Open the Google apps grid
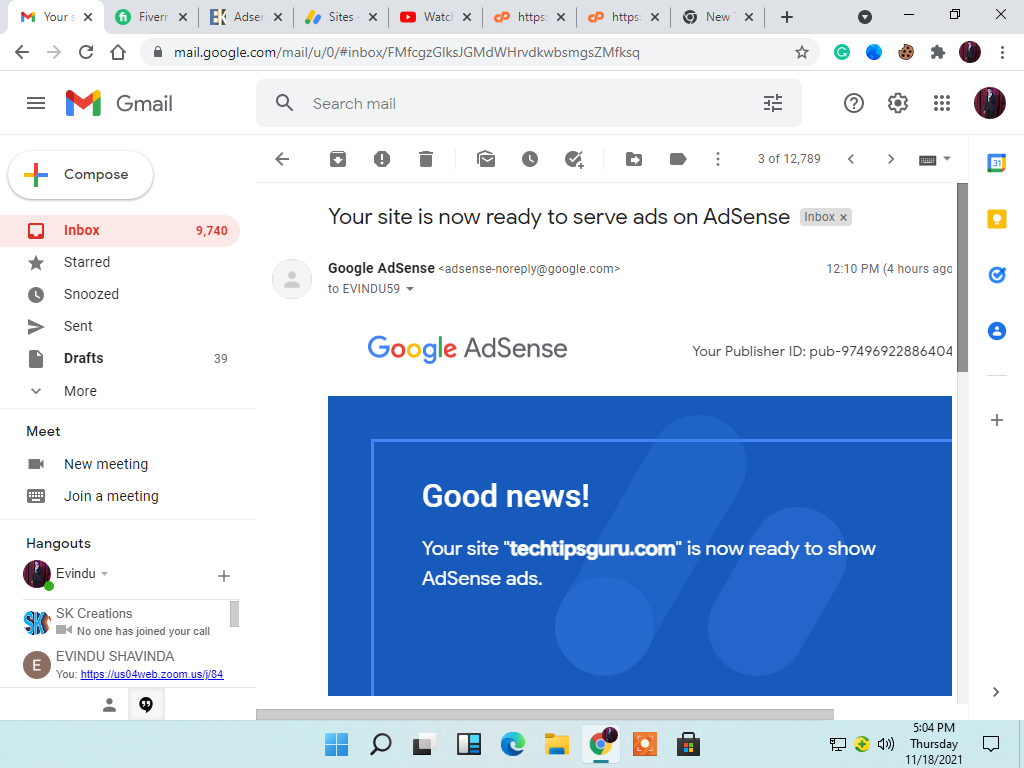This screenshot has width=1024, height=768. pyautogui.click(x=942, y=103)
